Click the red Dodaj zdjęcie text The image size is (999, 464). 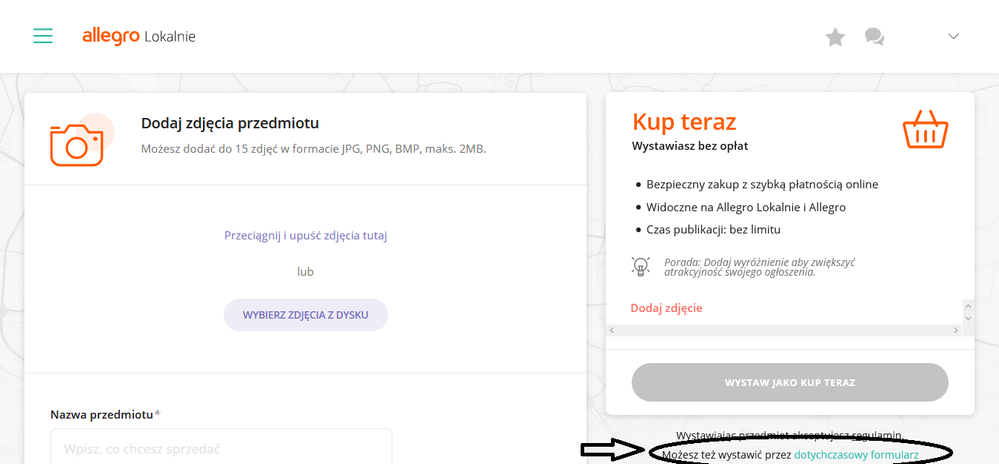(x=666, y=308)
